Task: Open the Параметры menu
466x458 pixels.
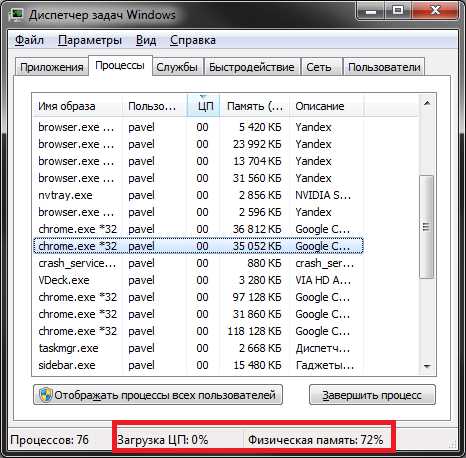Action: [x=90, y=40]
